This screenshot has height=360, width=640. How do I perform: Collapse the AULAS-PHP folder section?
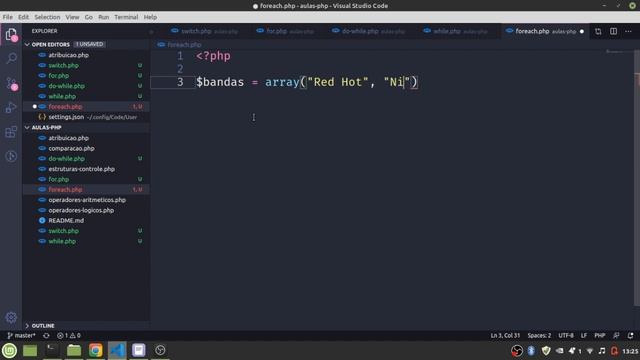tap(27, 127)
